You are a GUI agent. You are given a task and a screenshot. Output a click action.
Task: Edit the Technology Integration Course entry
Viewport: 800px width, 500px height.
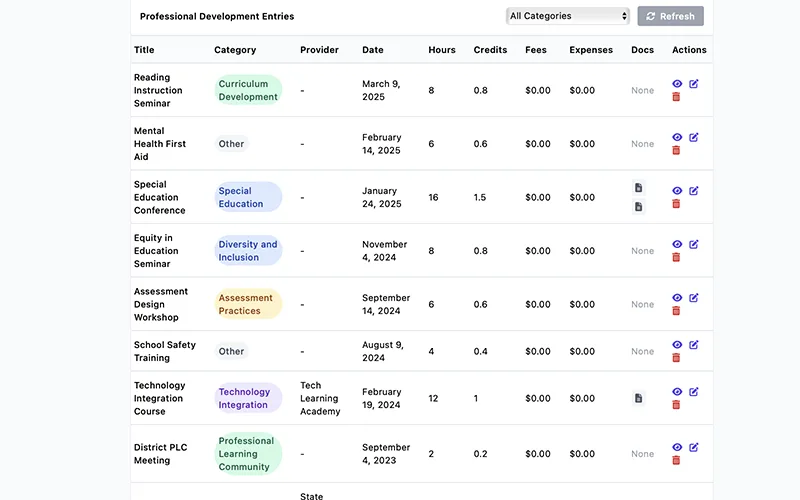tap(693, 392)
